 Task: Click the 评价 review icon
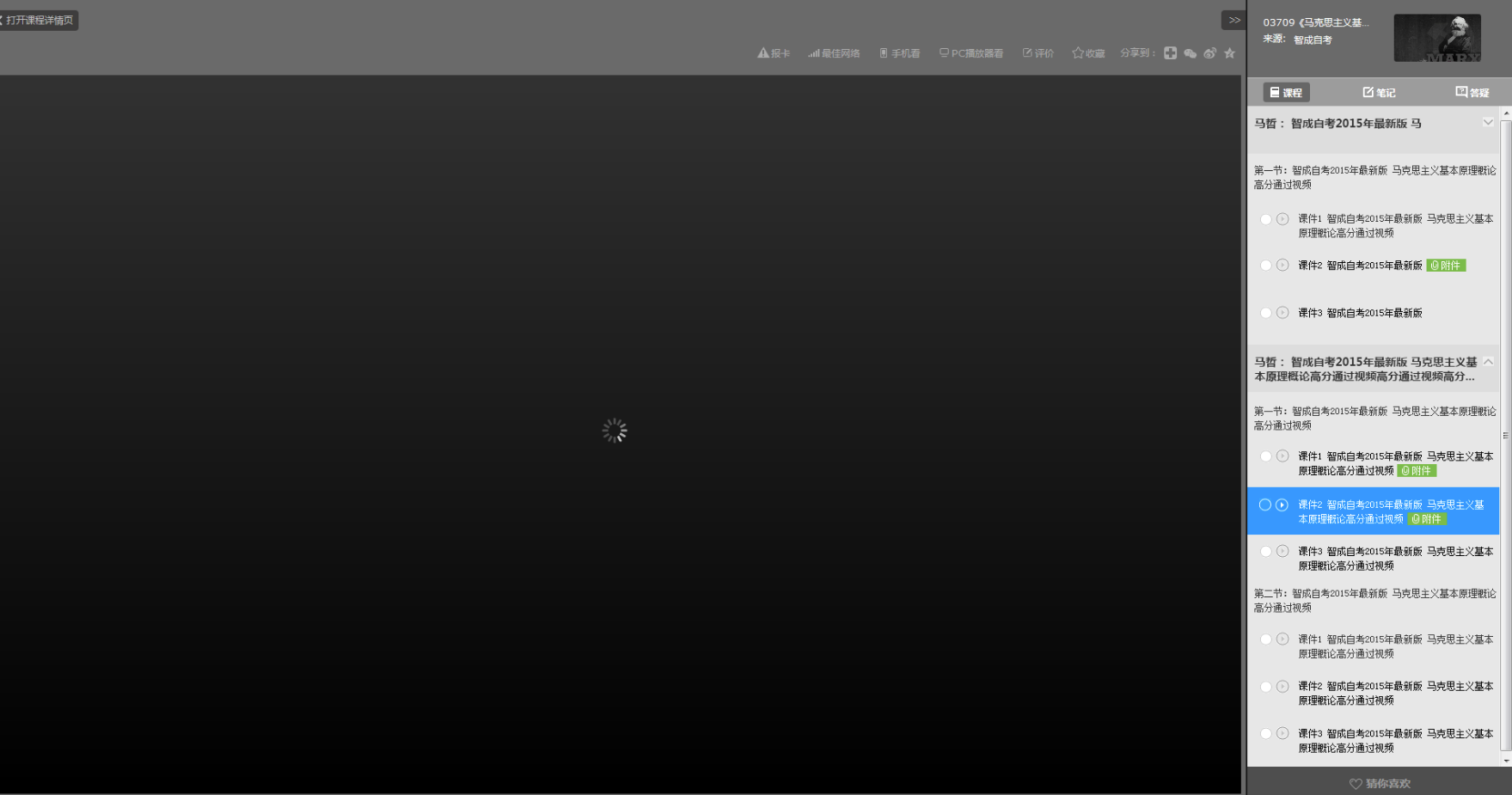1038,53
